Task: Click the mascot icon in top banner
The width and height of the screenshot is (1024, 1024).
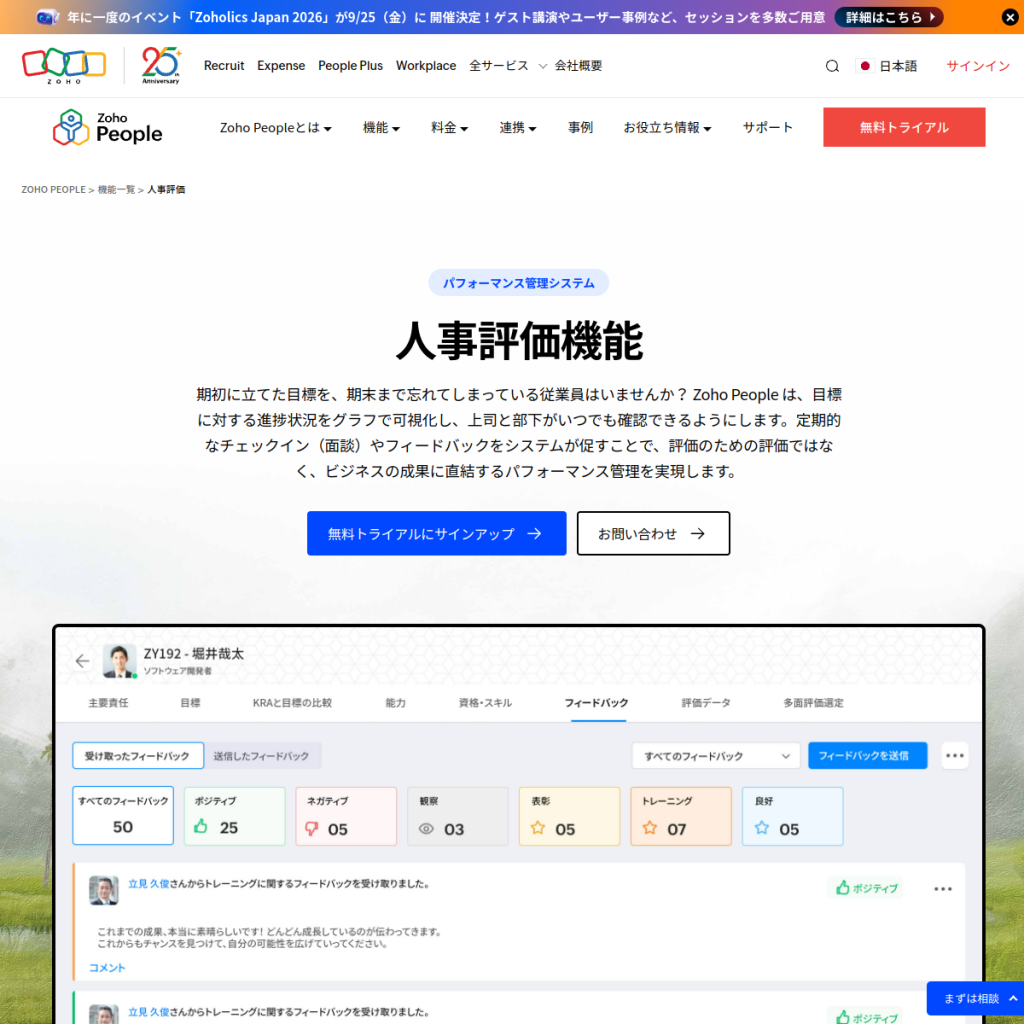Action: tap(48, 17)
